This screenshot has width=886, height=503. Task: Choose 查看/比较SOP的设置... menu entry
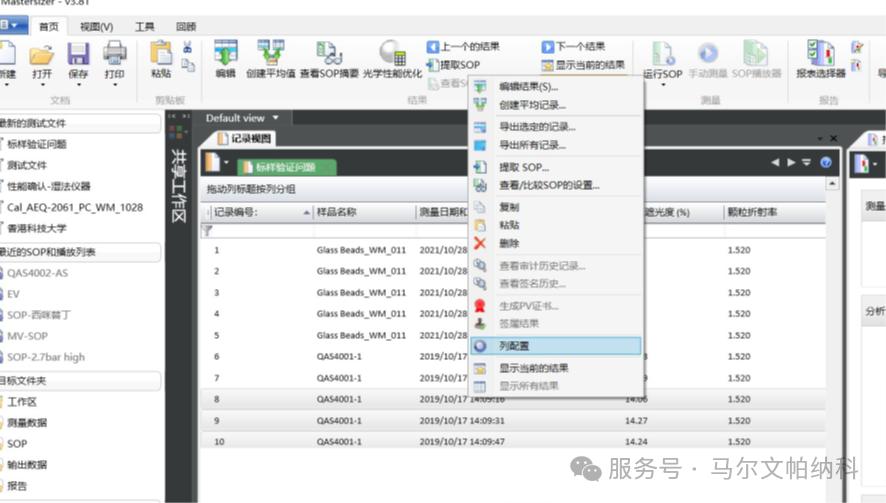point(556,185)
